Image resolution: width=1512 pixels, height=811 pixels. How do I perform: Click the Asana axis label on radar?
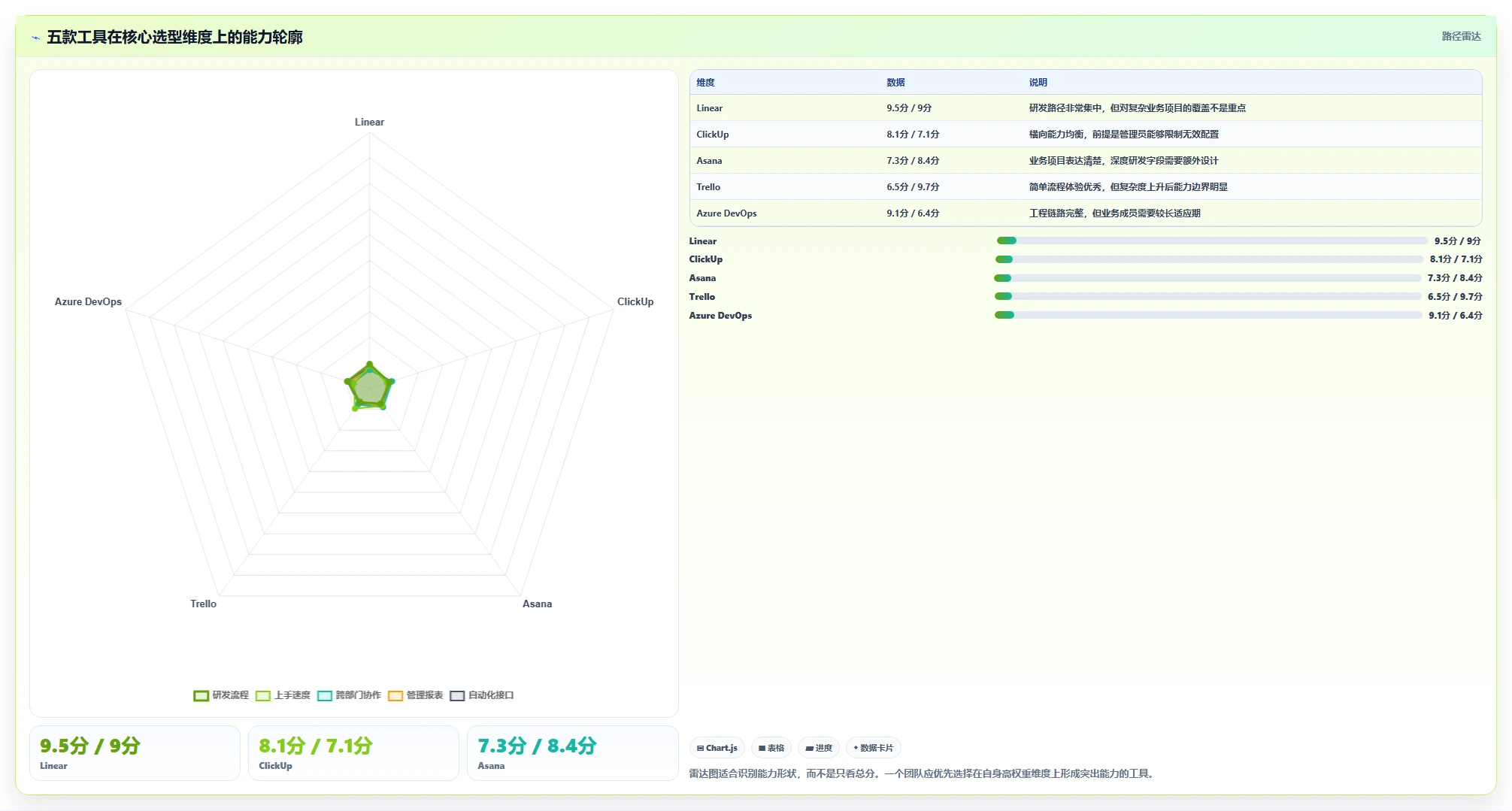tap(537, 604)
